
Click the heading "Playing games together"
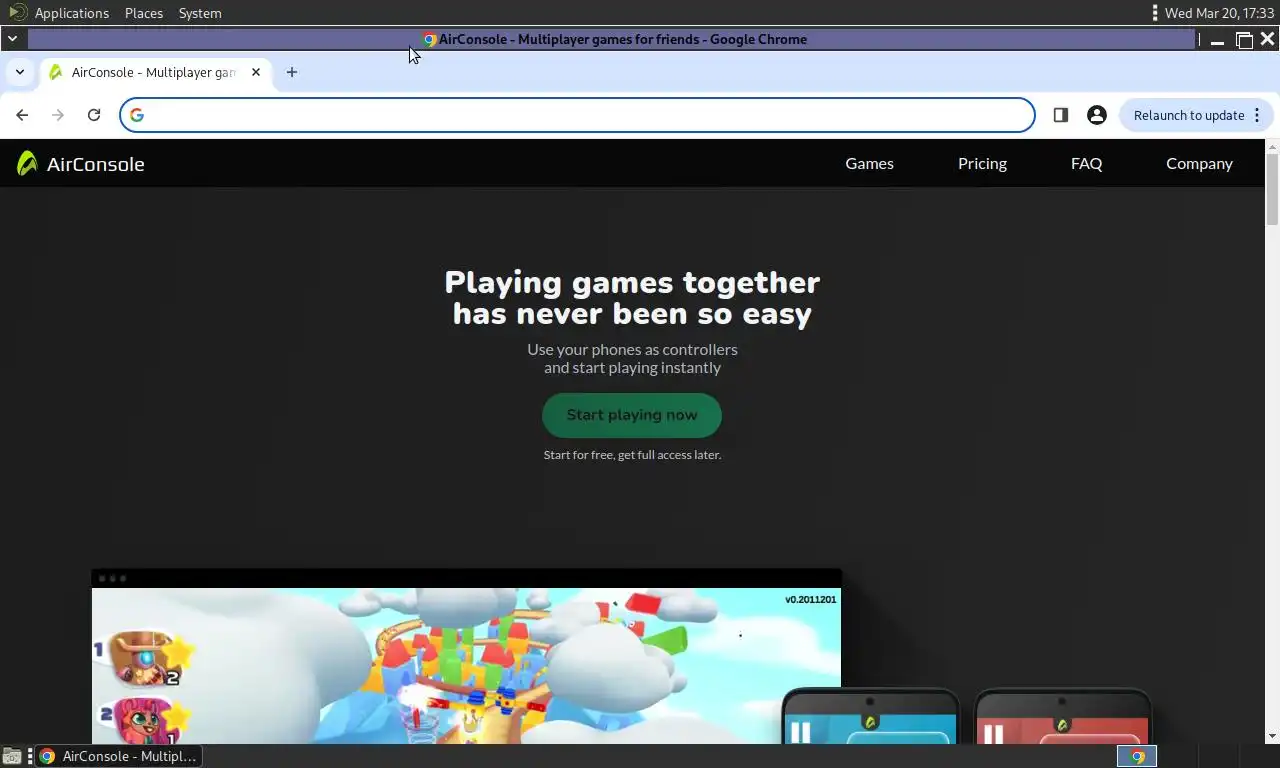(x=632, y=283)
